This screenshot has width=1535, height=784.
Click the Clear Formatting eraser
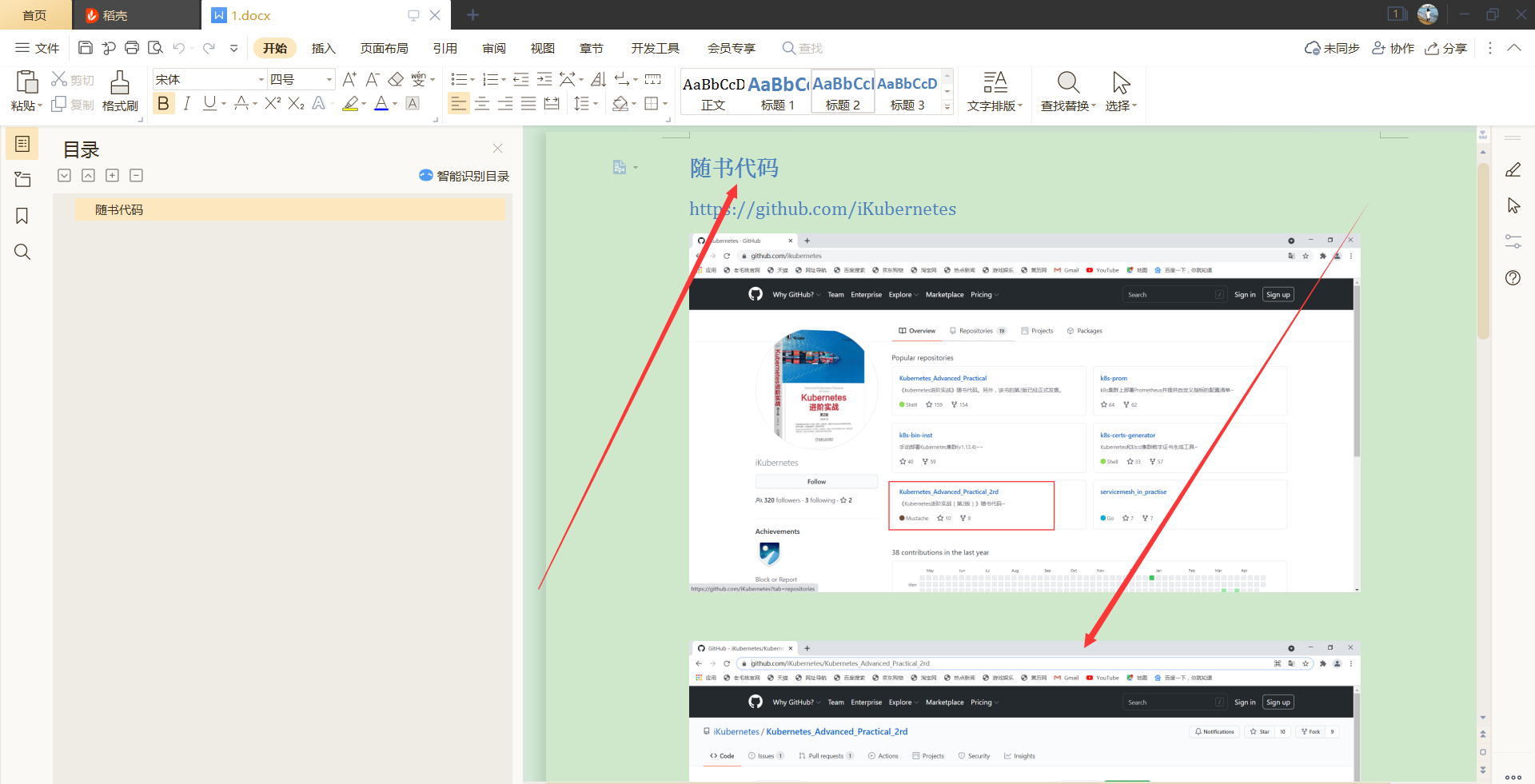396,79
